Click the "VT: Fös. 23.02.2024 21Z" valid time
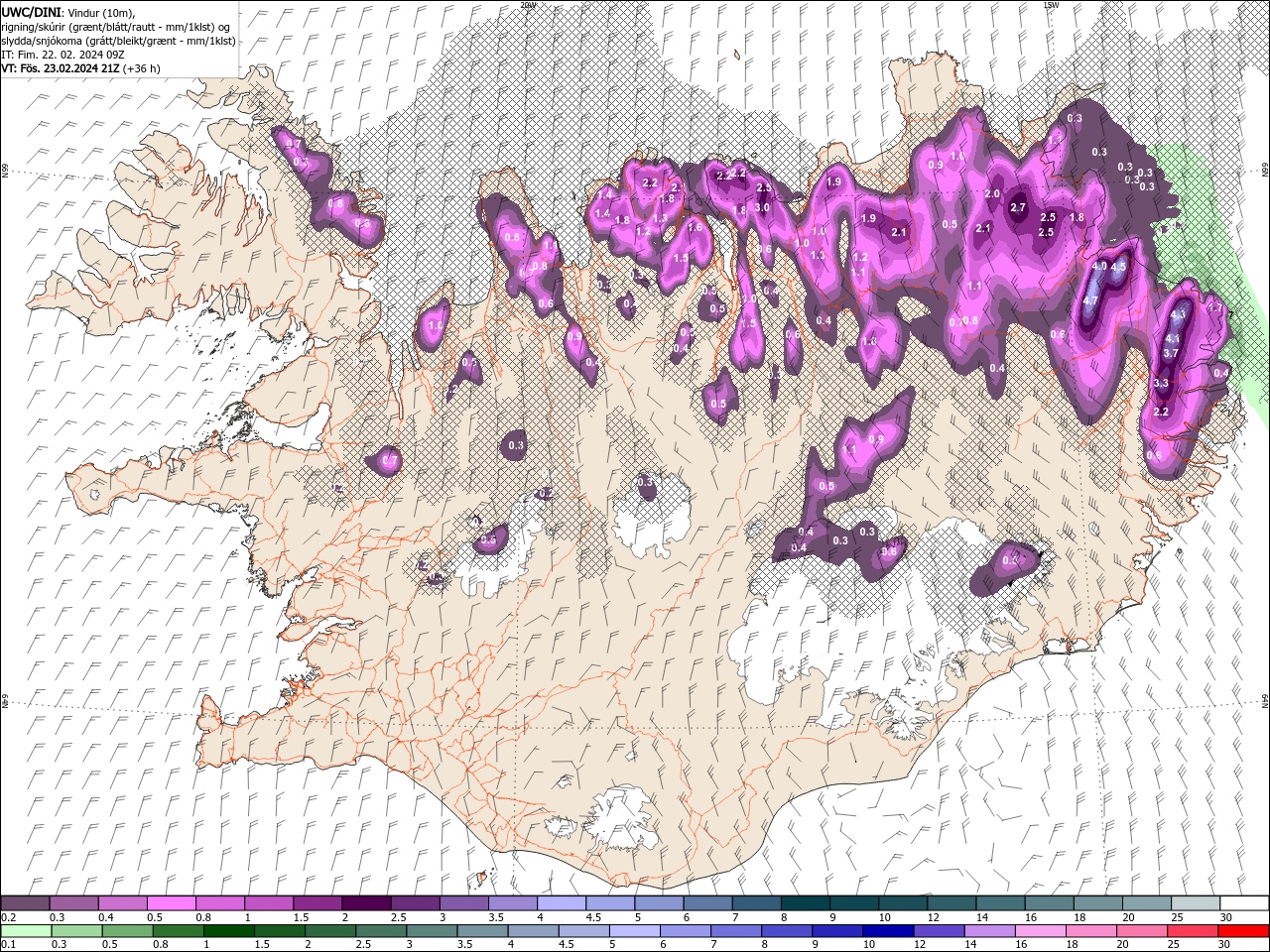 click(61, 68)
